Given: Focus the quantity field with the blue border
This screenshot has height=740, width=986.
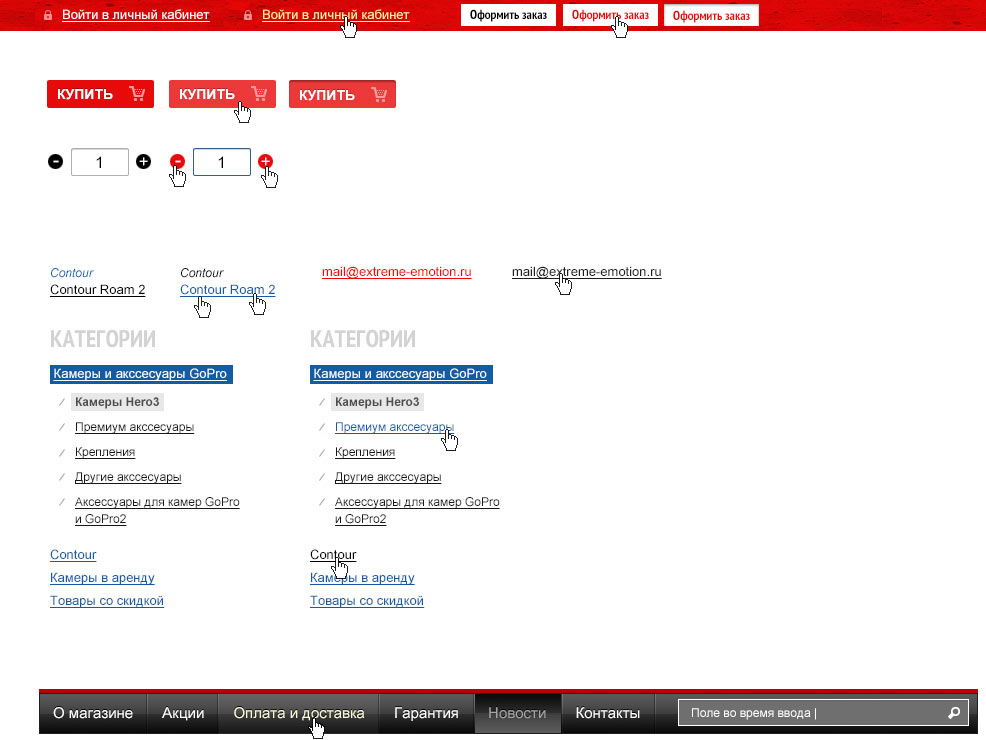Looking at the screenshot, I should [221, 162].
